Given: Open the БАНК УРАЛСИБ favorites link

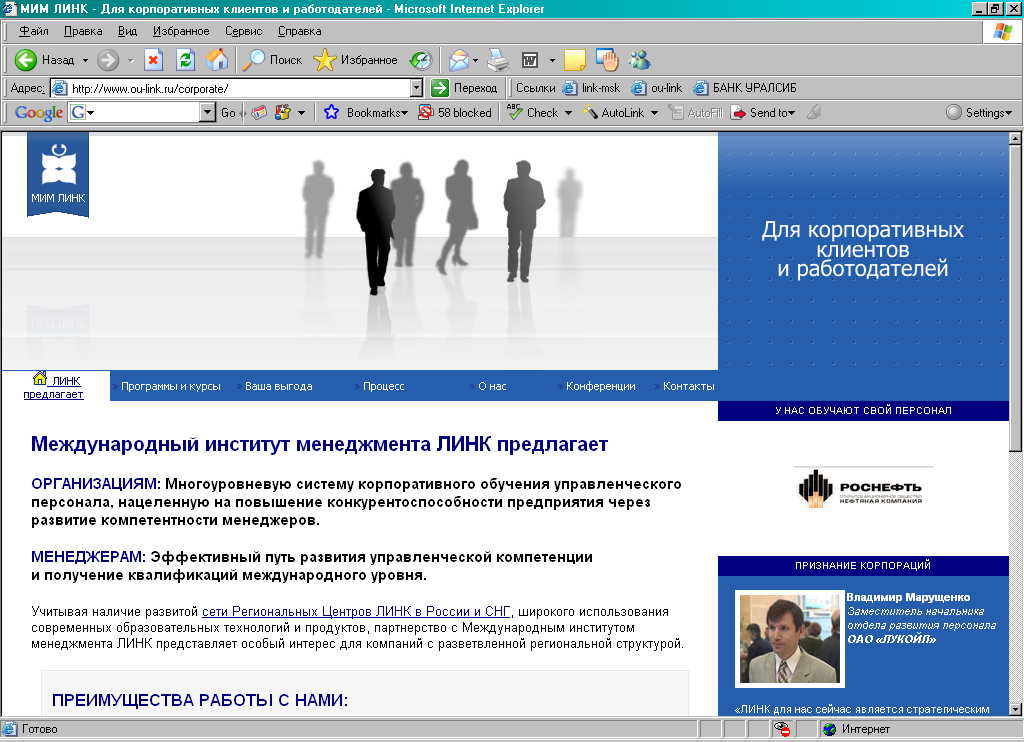Looking at the screenshot, I should tap(744, 88).
